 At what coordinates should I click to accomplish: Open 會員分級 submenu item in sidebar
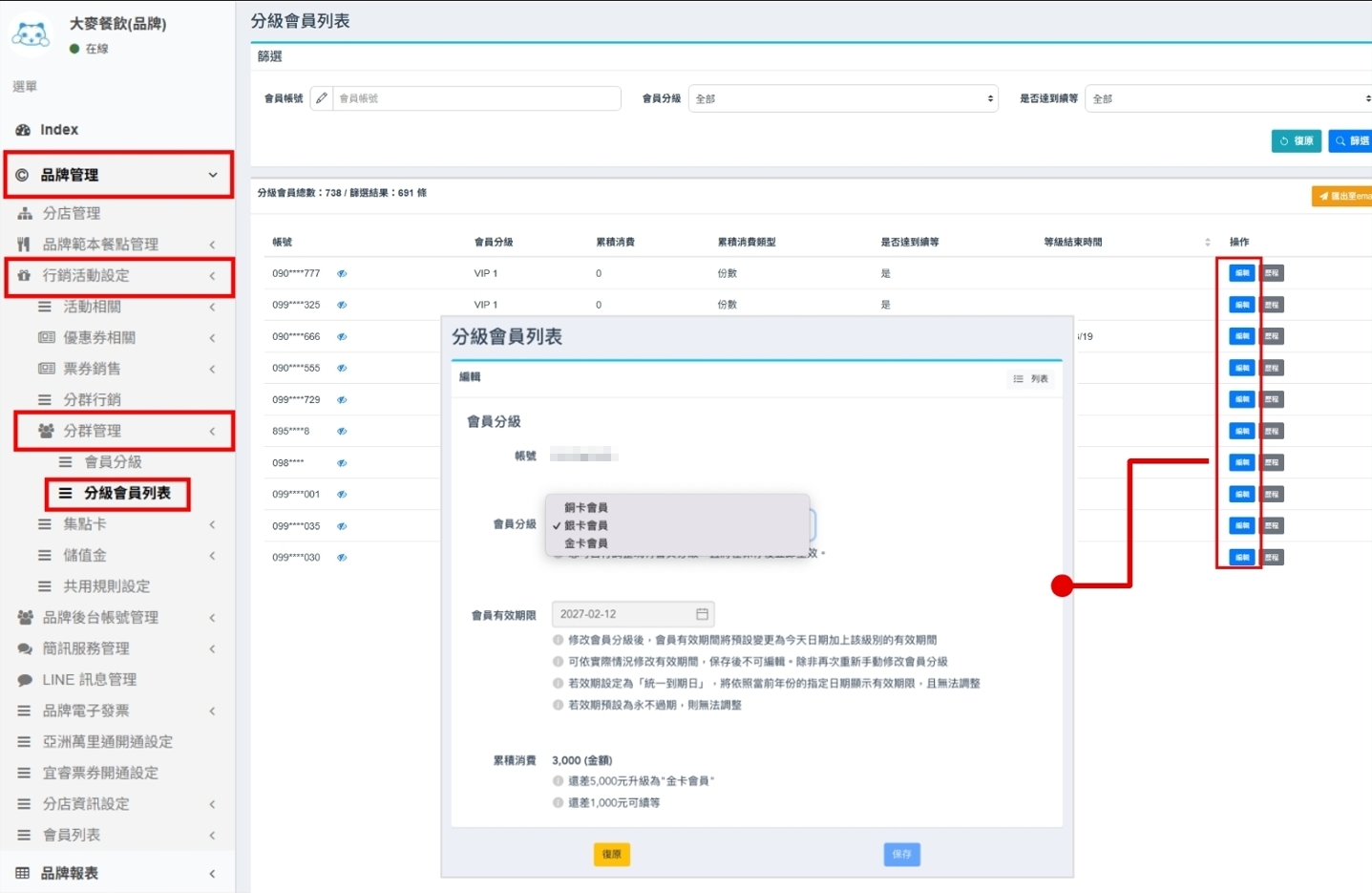(113, 462)
